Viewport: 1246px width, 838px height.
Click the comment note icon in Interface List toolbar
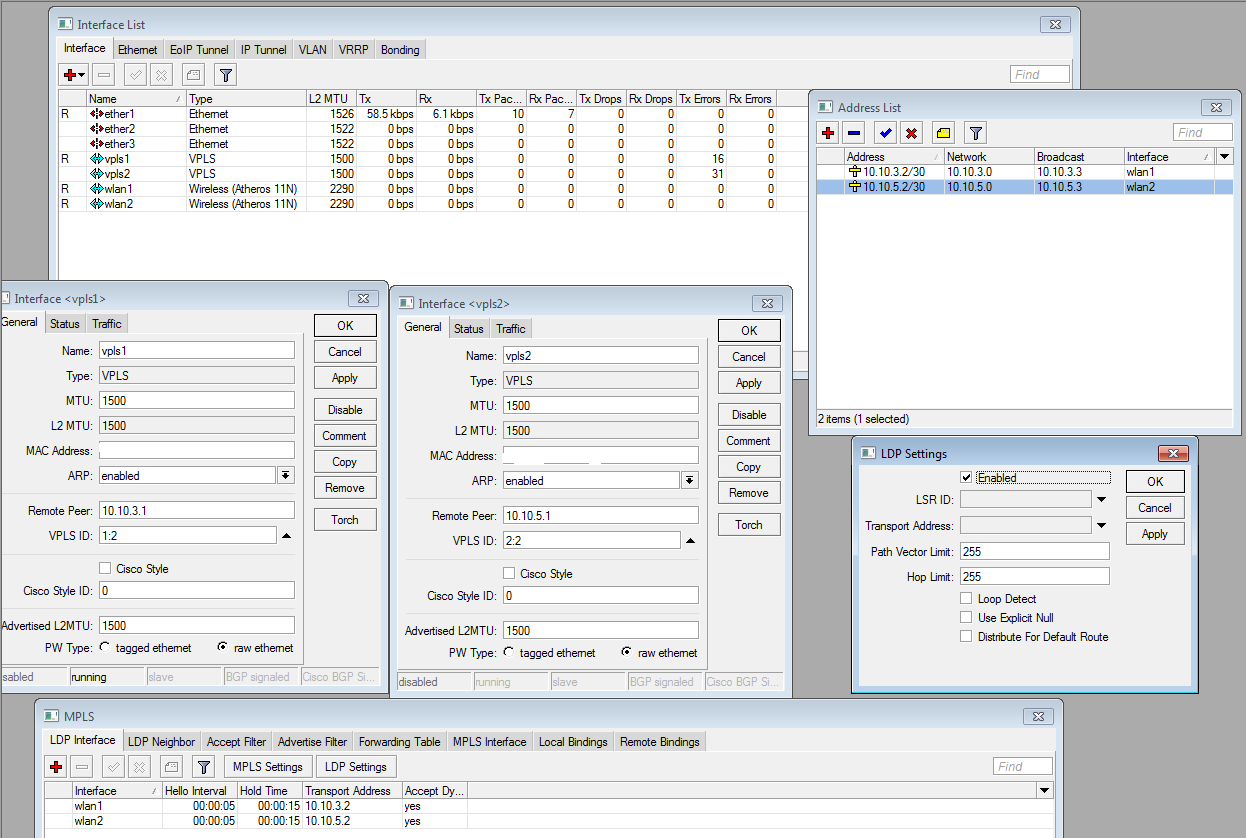tap(193, 75)
